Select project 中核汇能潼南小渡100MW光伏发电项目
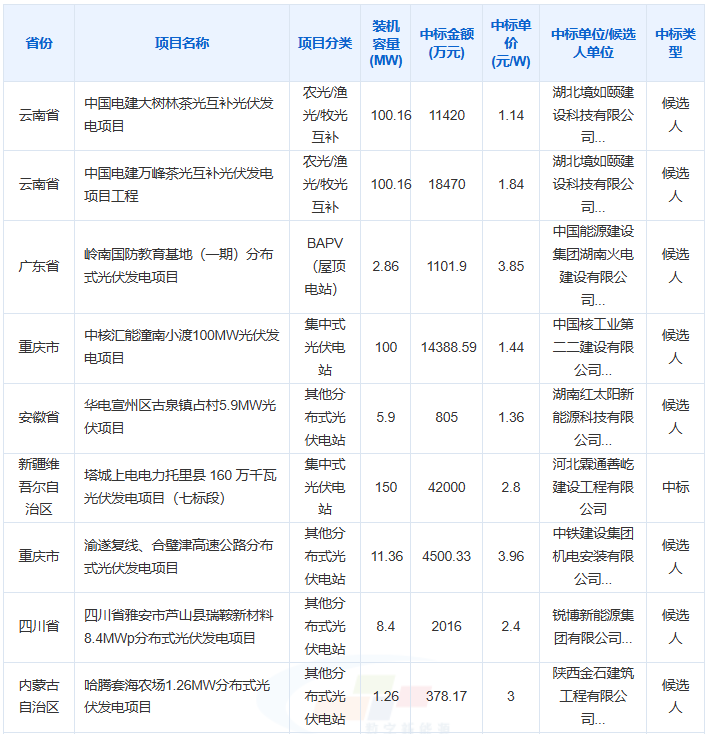Image resolution: width=708 pixels, height=734 pixels. (182, 347)
